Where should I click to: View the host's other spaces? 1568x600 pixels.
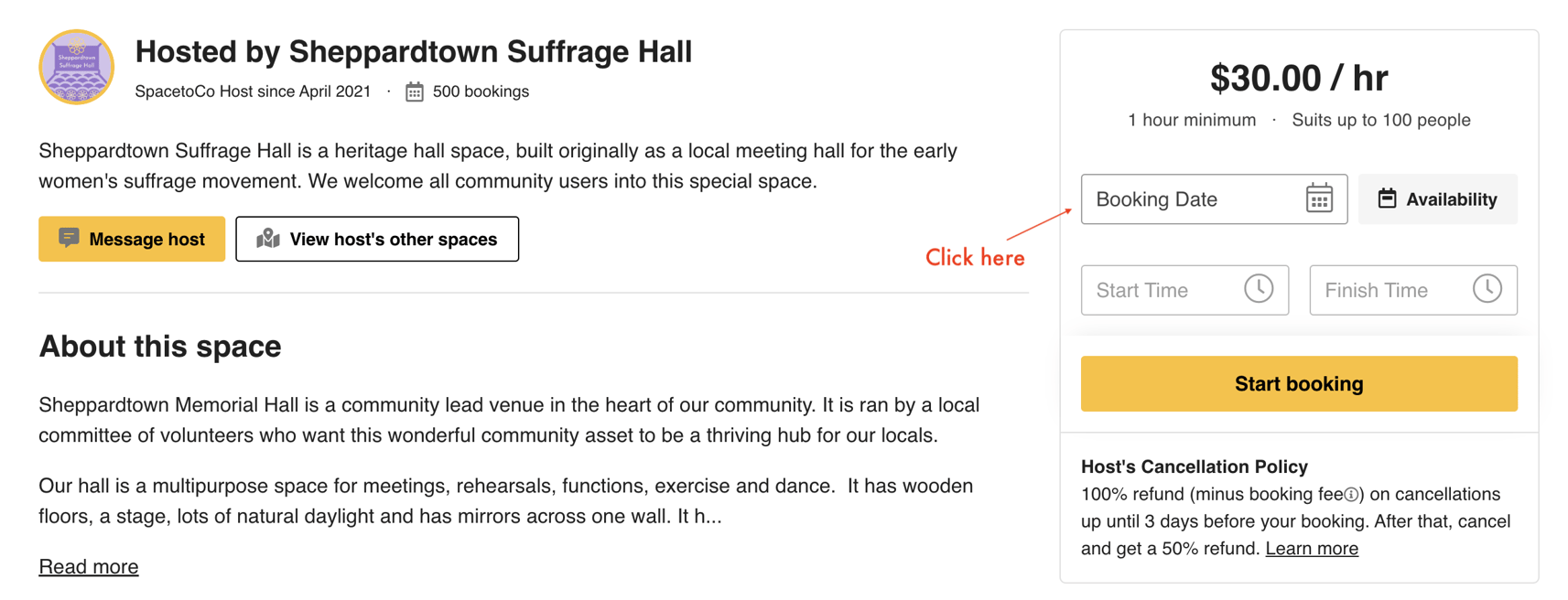tap(377, 239)
